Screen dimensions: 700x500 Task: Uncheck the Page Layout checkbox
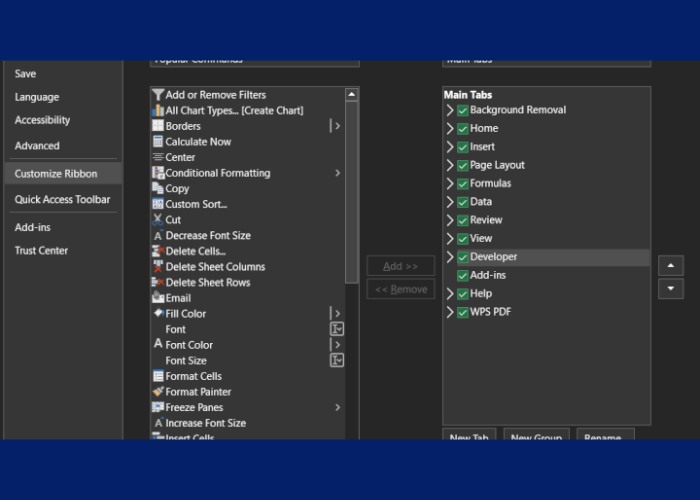point(462,165)
